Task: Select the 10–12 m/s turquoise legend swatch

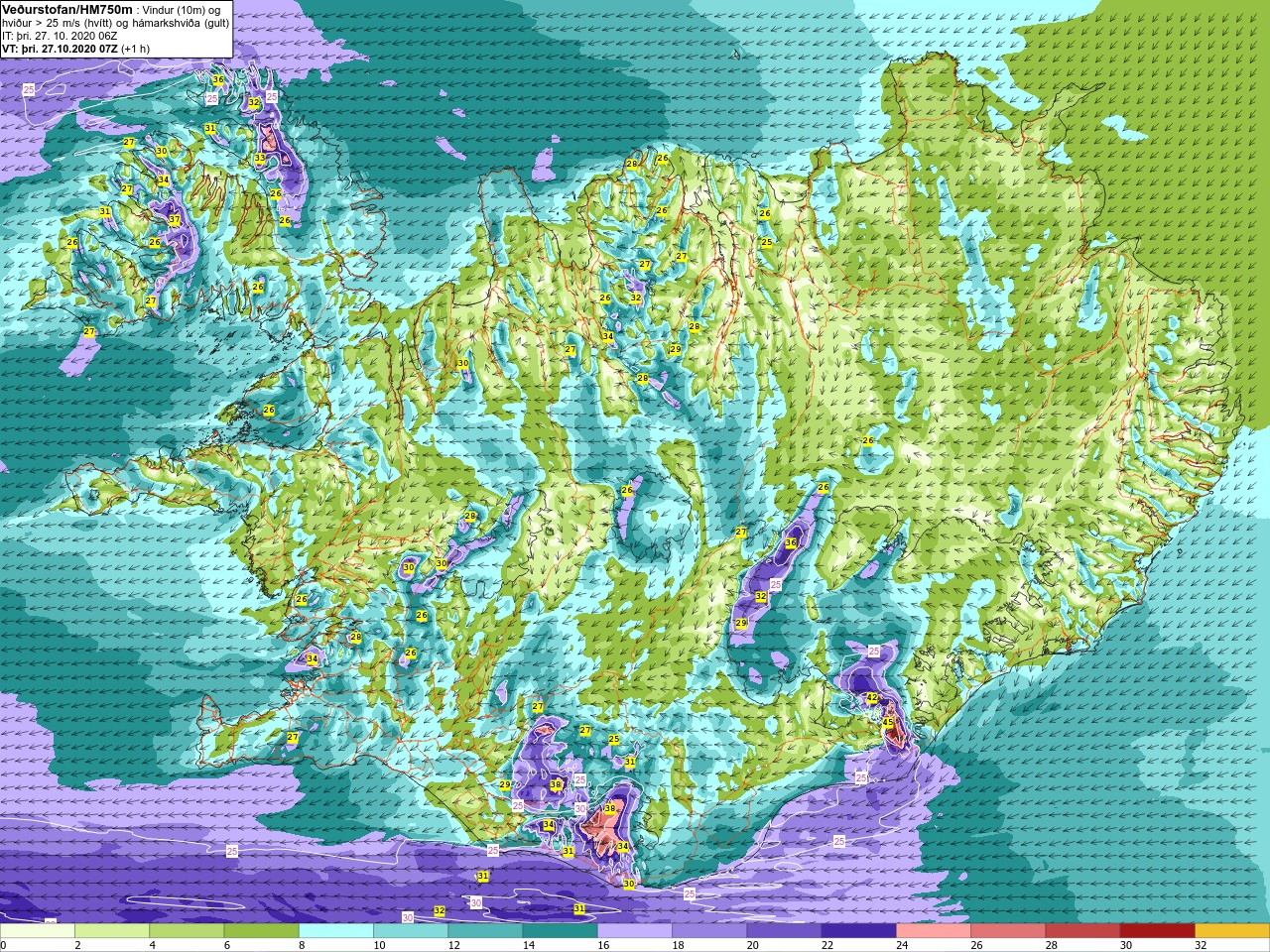Action: coord(411,931)
